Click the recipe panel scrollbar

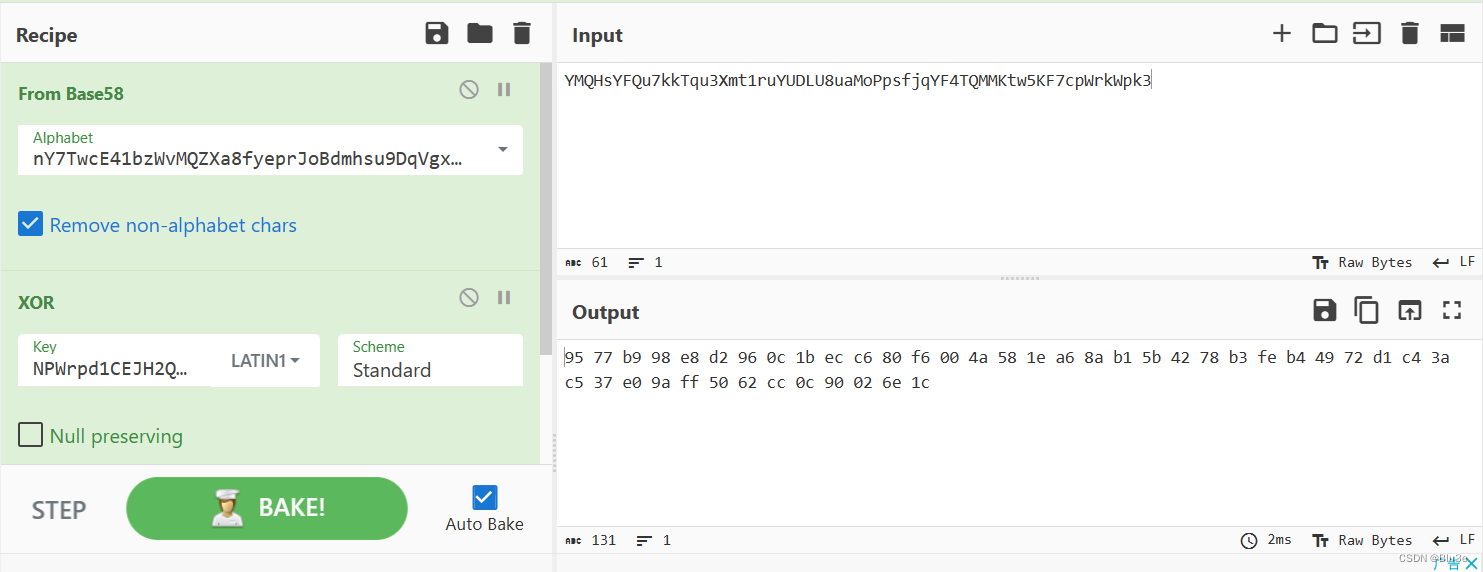545,210
